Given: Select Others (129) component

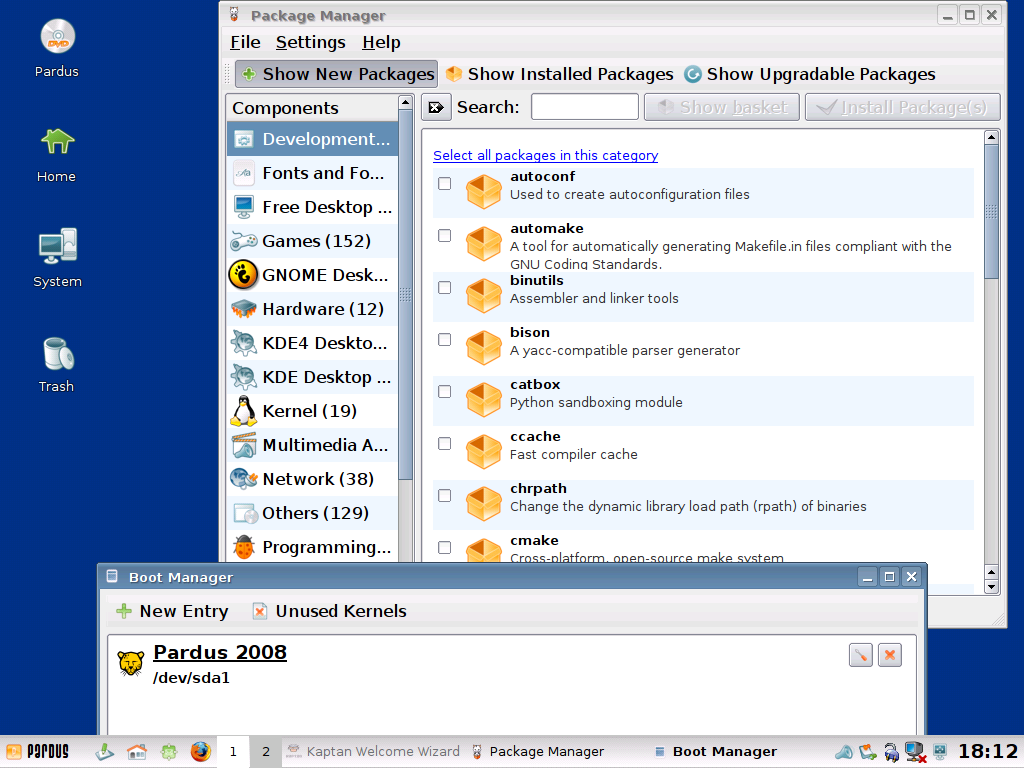Looking at the screenshot, I should coord(312,513).
